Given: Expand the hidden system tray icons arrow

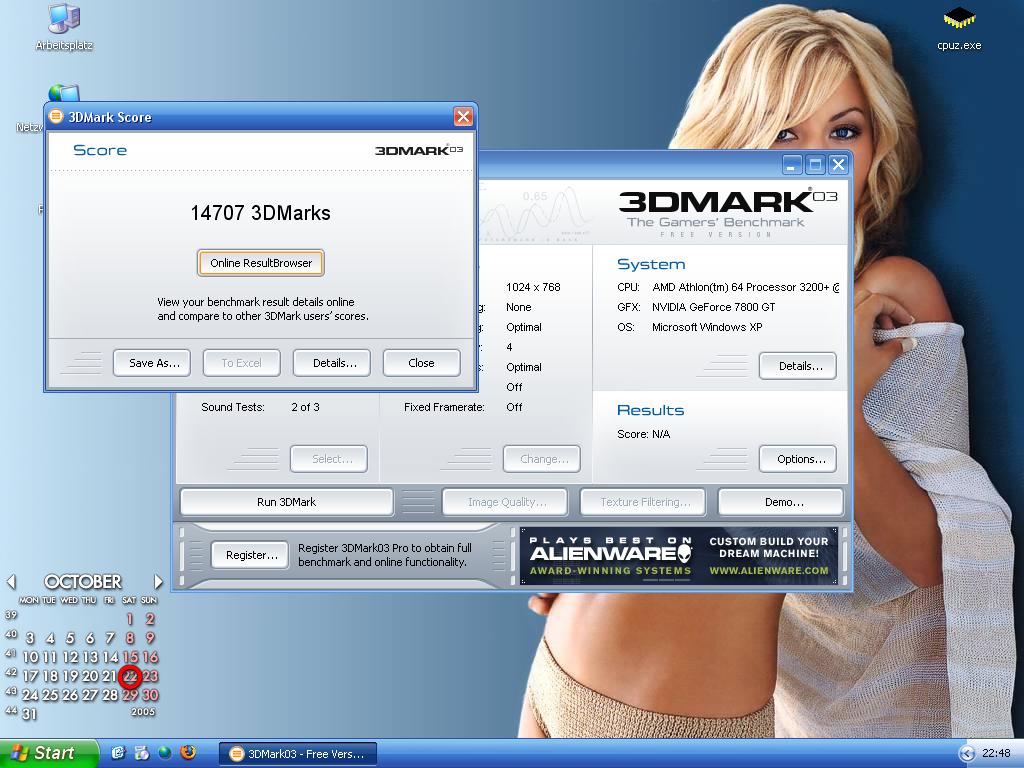Looking at the screenshot, I should [x=967, y=754].
